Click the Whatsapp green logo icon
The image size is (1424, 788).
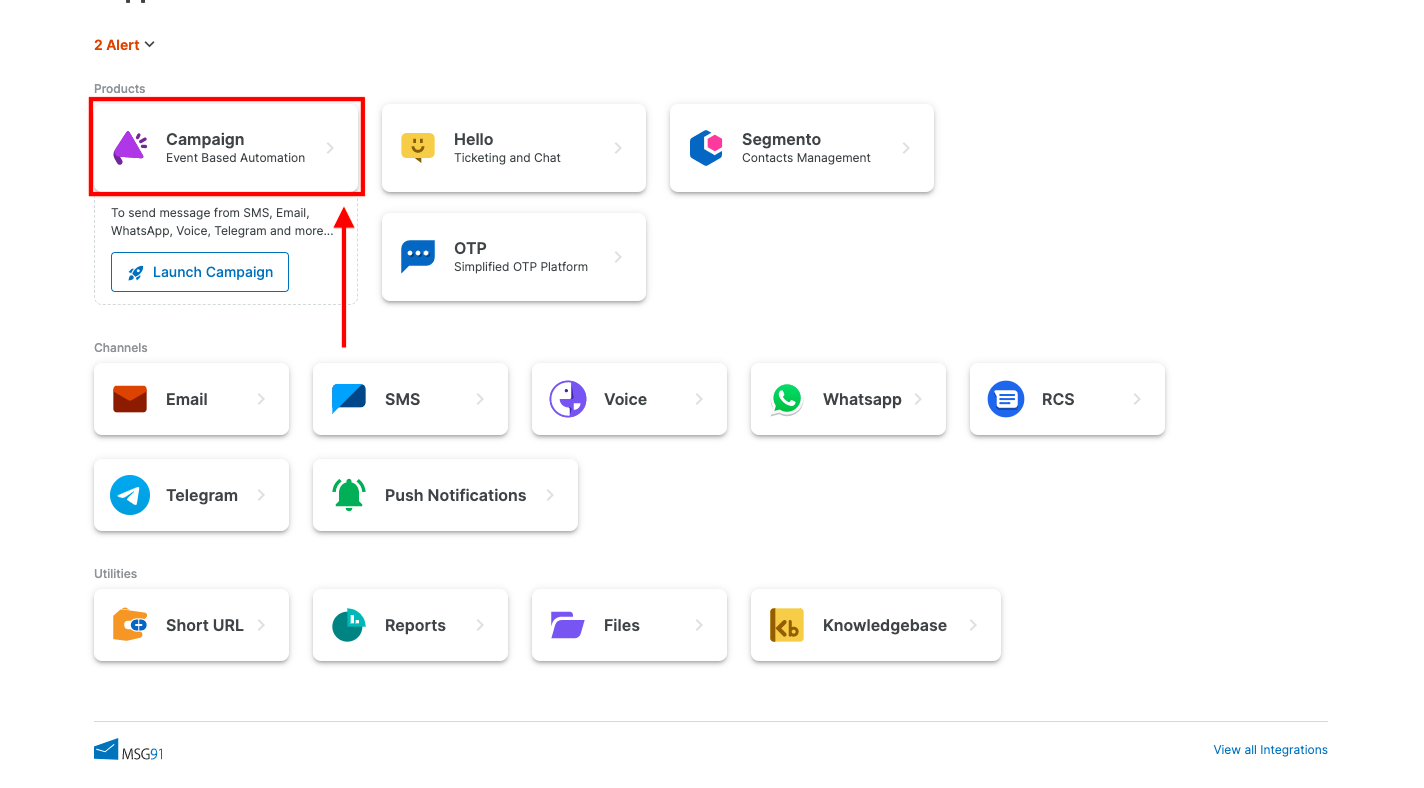787,399
